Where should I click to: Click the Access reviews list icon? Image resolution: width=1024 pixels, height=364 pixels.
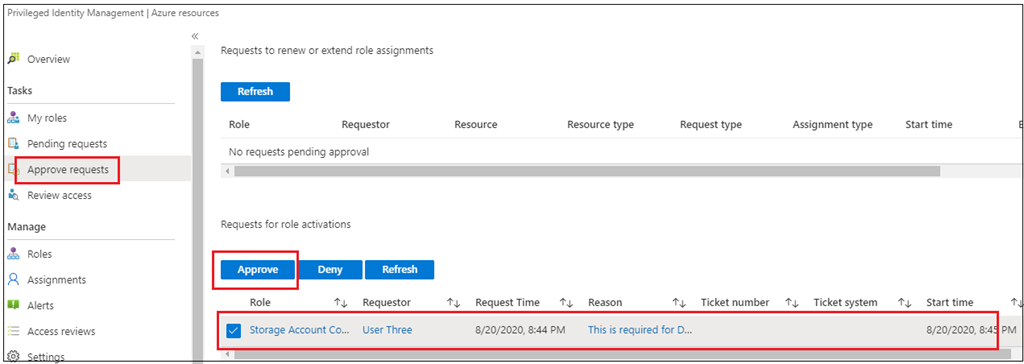click(x=13, y=331)
